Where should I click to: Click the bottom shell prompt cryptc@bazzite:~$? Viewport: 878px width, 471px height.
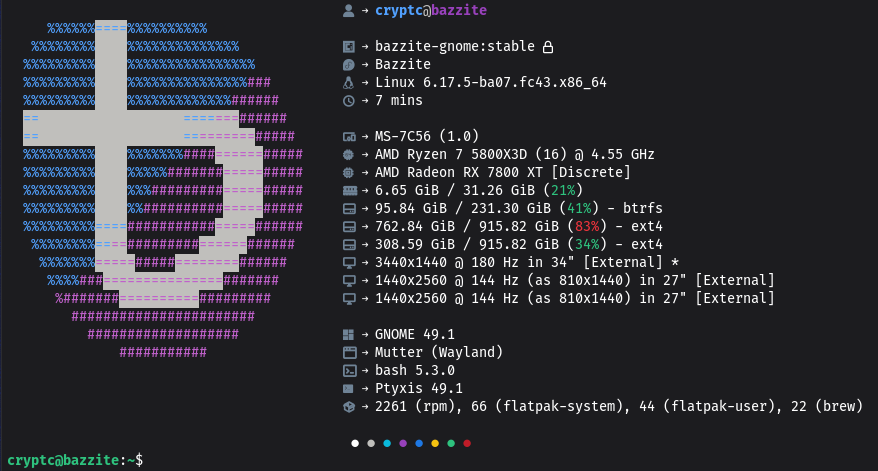(75, 460)
